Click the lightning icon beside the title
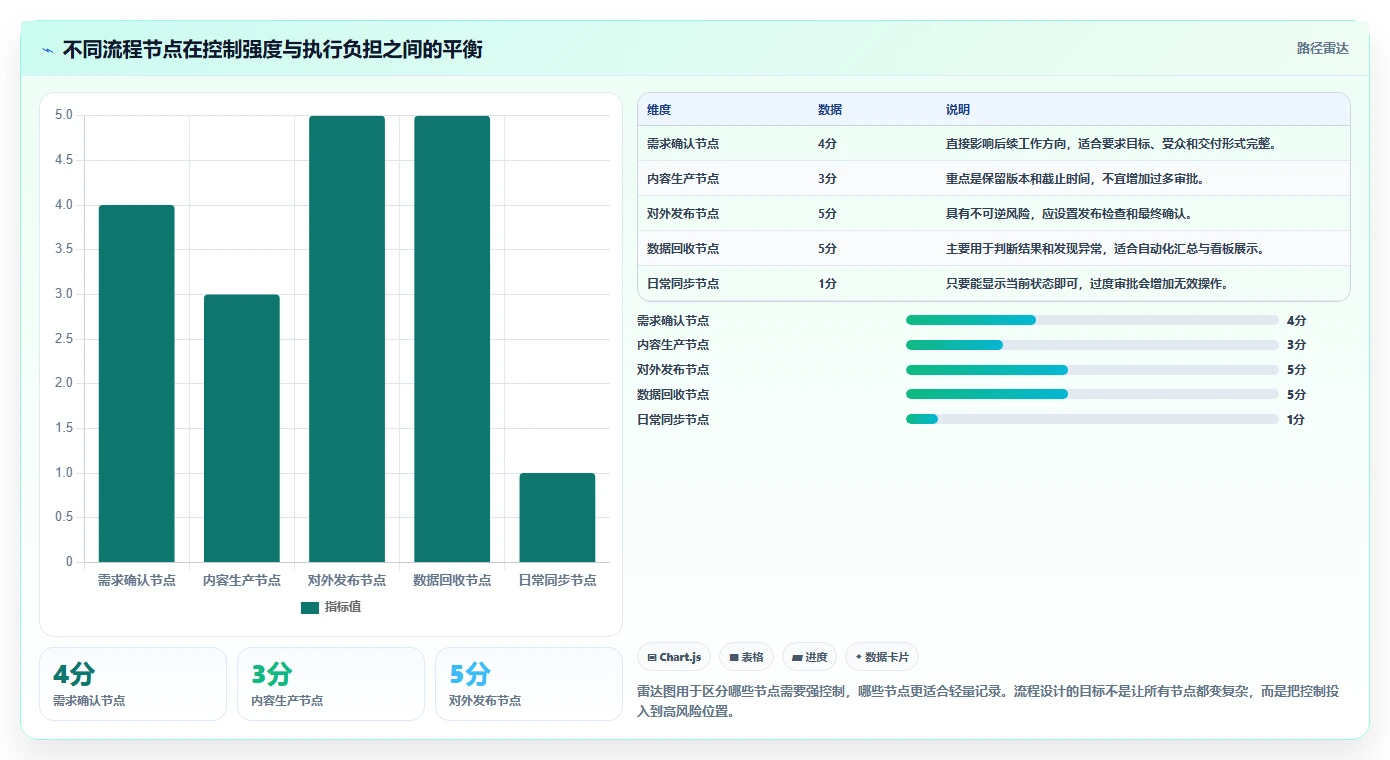This screenshot has width=1390, height=760. (48, 50)
